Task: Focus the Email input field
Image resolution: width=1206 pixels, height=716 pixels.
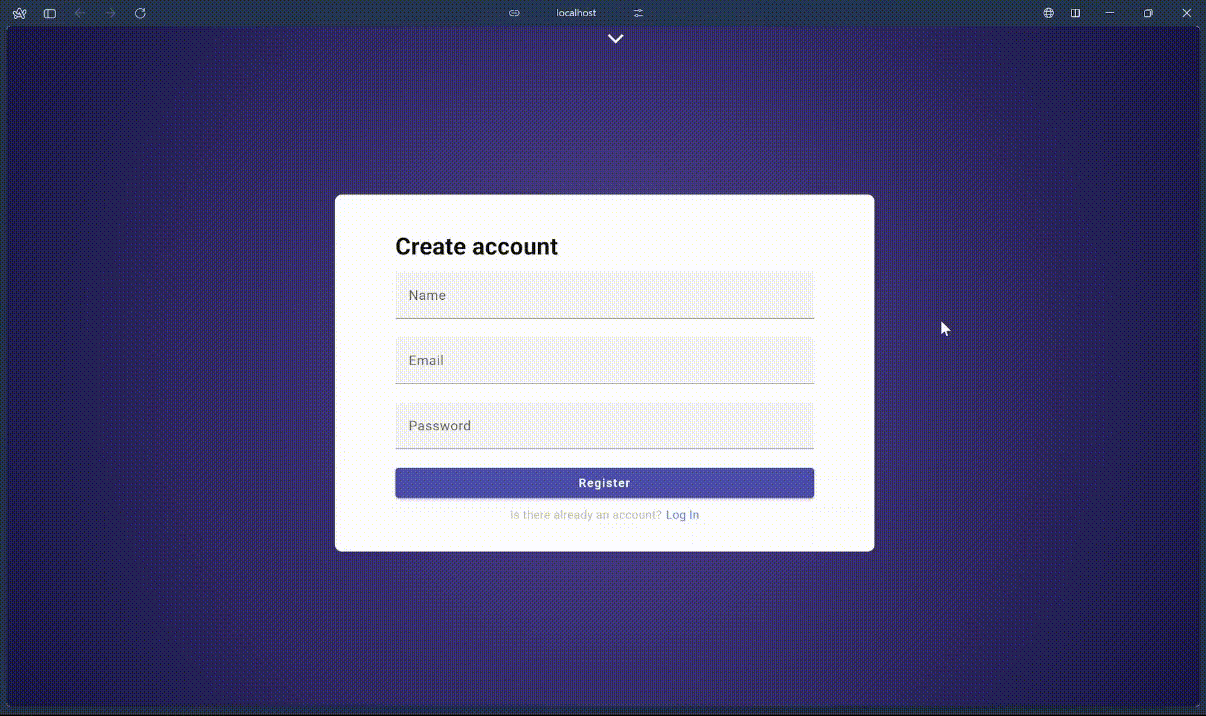Action: [x=604, y=361]
